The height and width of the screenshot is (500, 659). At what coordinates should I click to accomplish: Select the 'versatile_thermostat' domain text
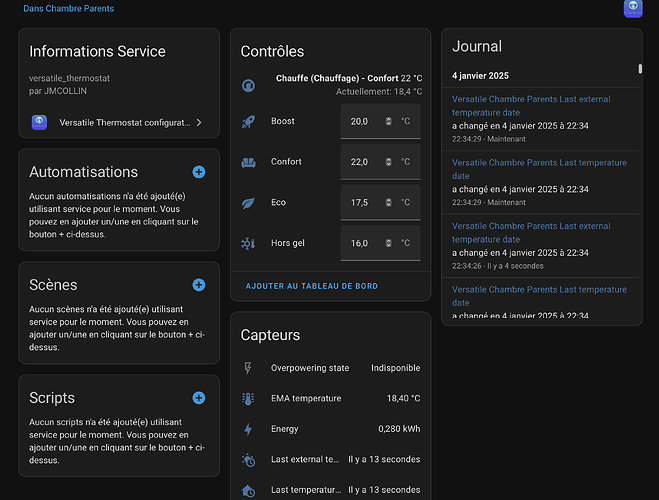coord(69,78)
